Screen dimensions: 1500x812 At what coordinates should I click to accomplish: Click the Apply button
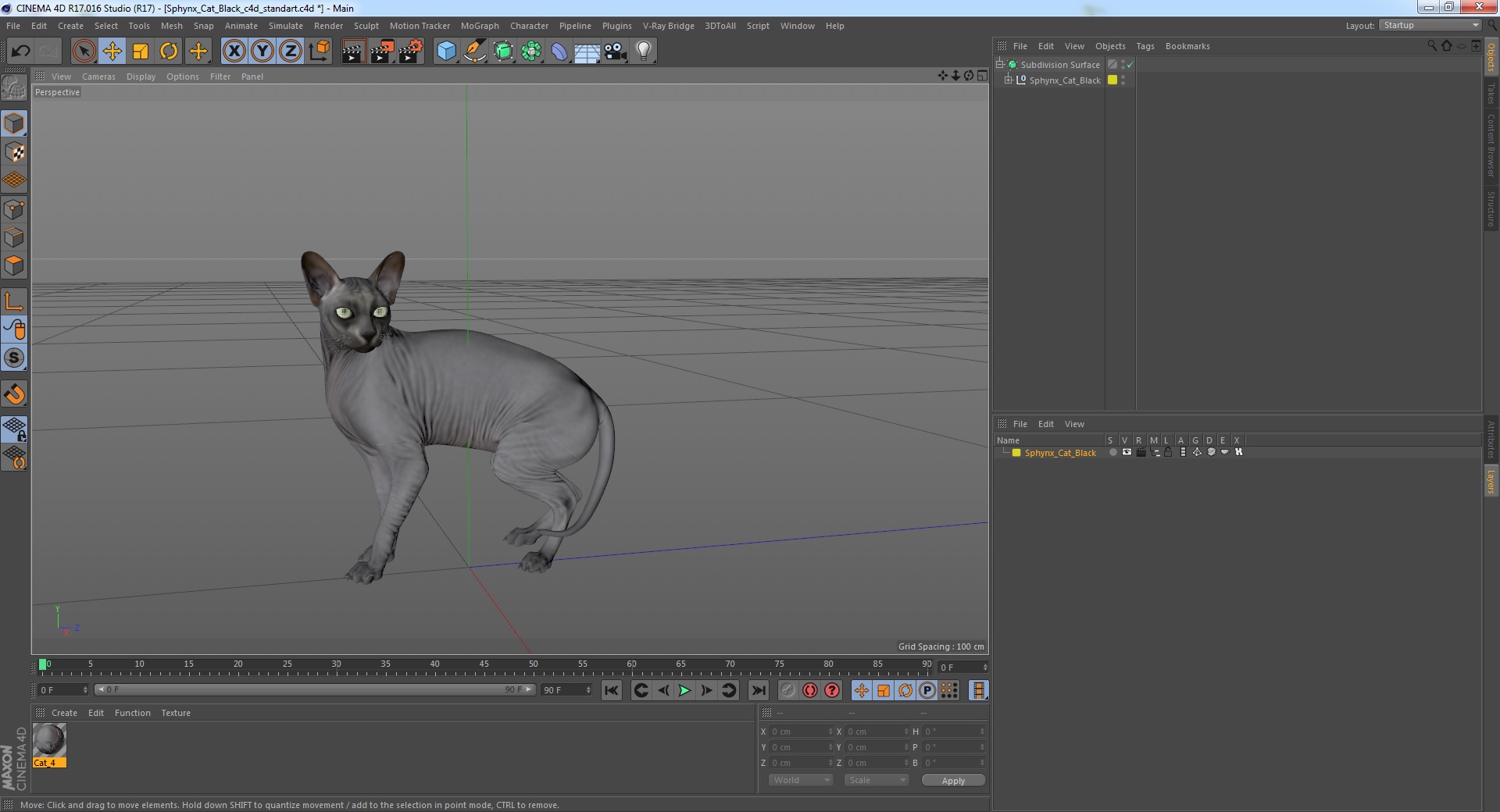[953, 781]
